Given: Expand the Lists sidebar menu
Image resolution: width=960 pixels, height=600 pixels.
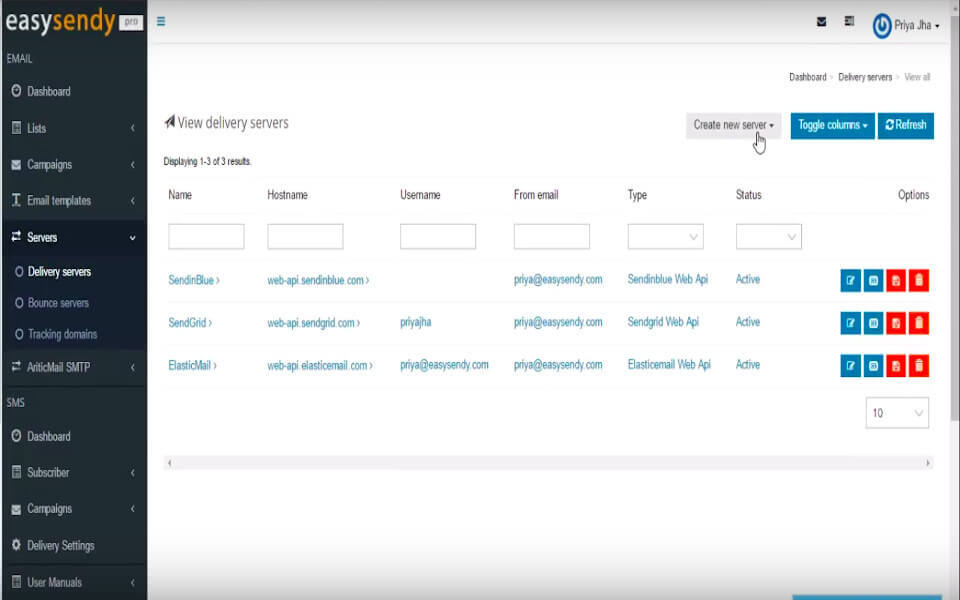Looking at the screenshot, I should tap(73, 128).
